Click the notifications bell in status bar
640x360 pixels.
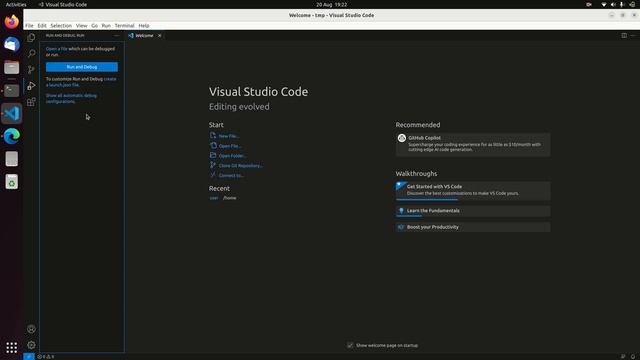click(x=633, y=356)
